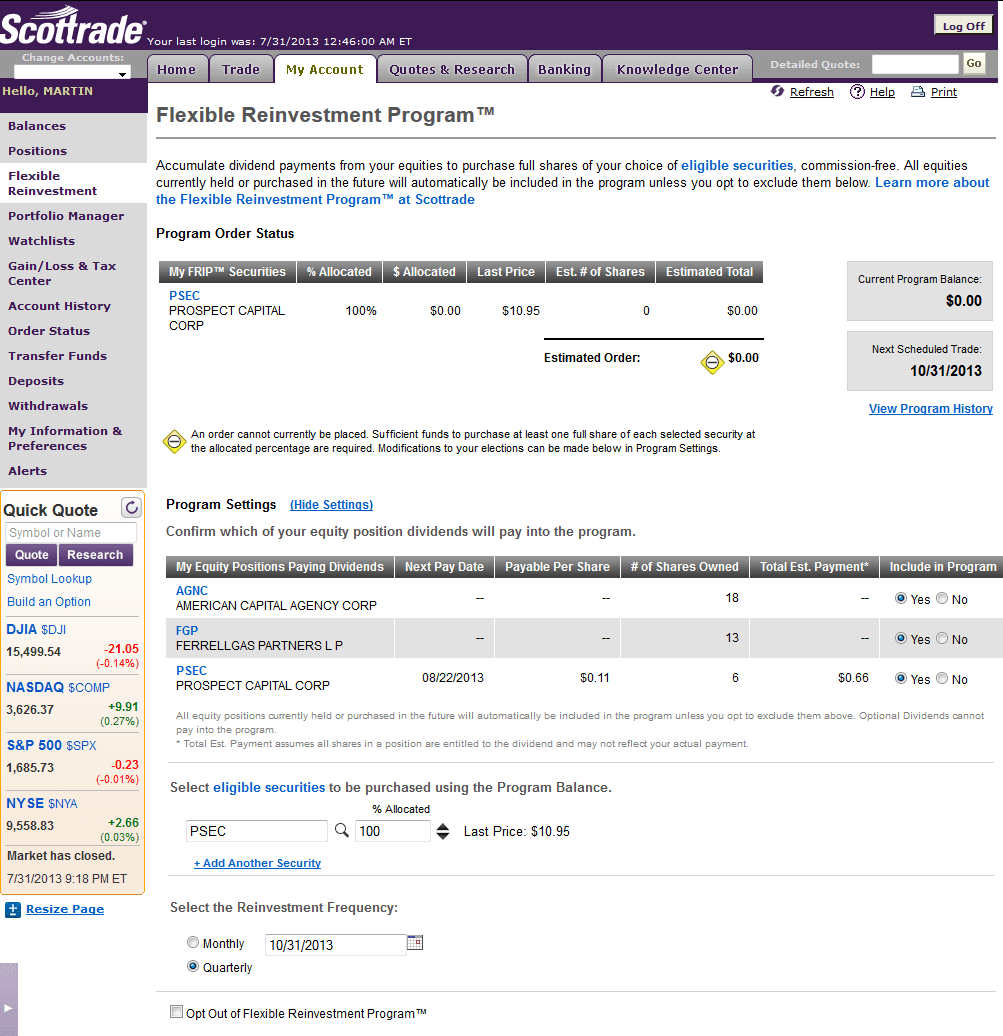Refresh Quick Quote using the circular arrow icon

(x=131, y=507)
